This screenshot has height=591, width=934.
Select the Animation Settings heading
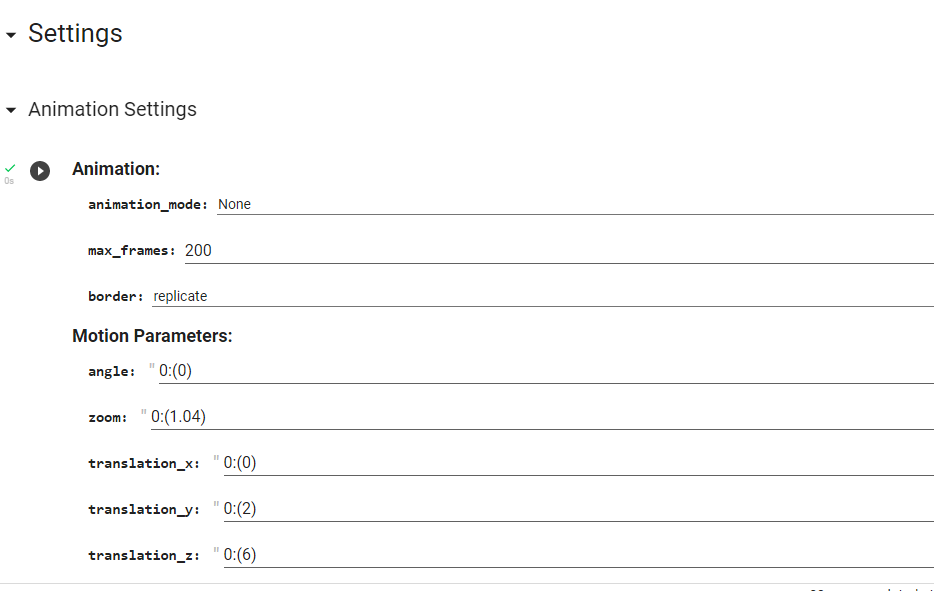(113, 110)
